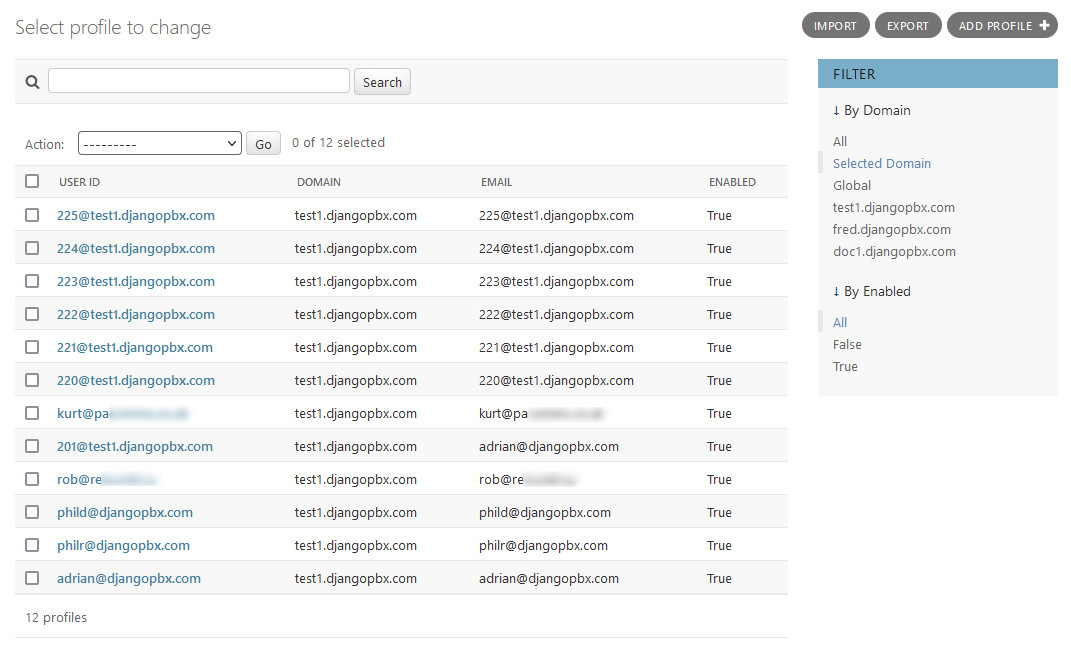Toggle the select-all checkbox in header
Screen dimensions: 1071x652
pos(32,181)
